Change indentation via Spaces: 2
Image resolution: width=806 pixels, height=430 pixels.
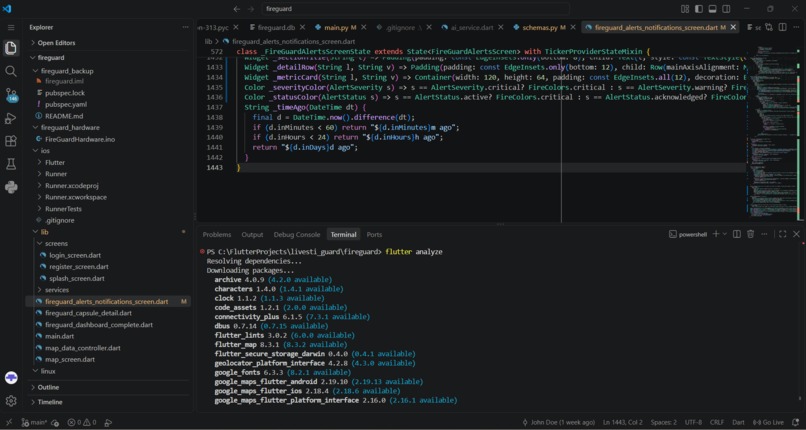665,422
